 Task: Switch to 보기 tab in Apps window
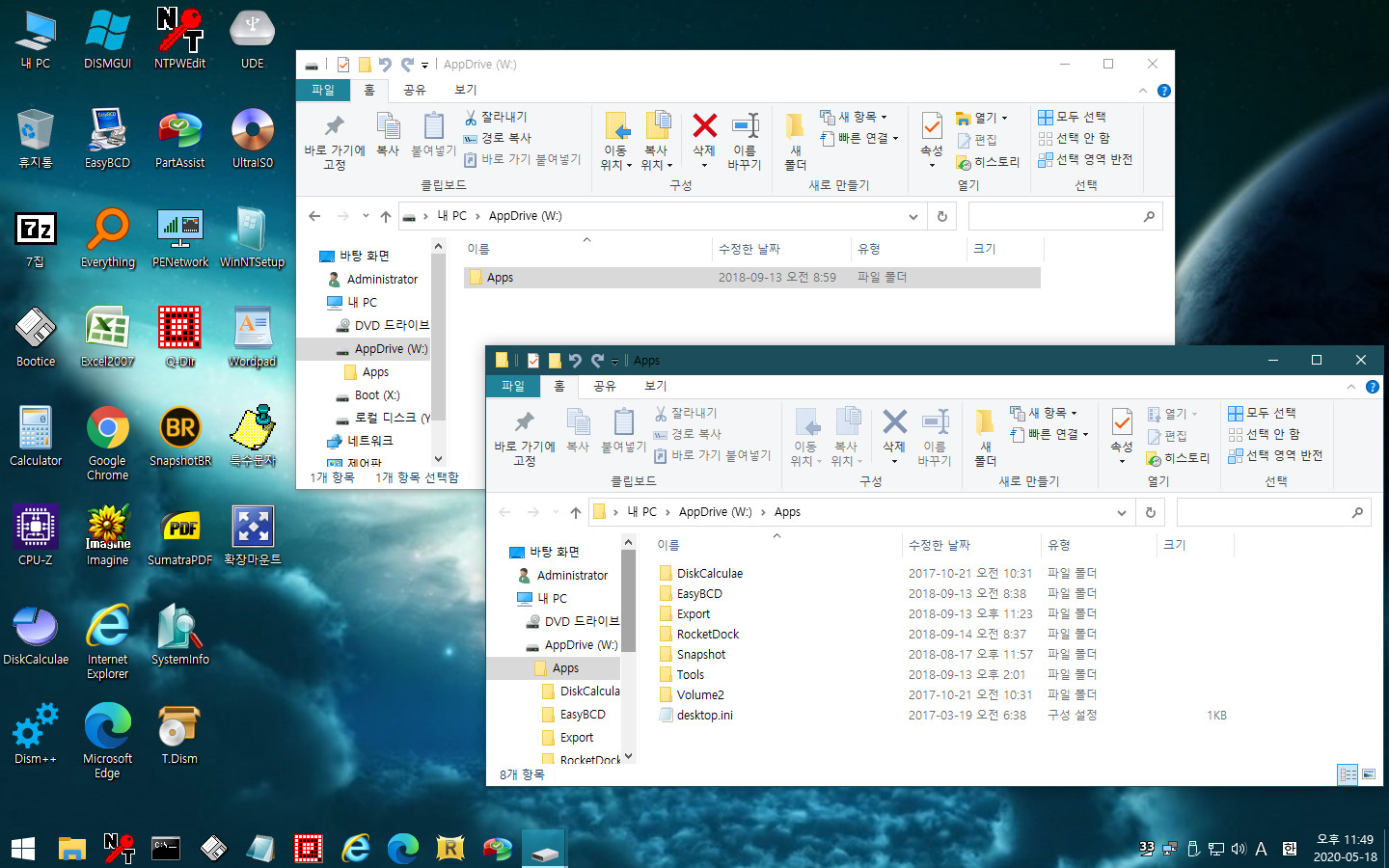(655, 386)
